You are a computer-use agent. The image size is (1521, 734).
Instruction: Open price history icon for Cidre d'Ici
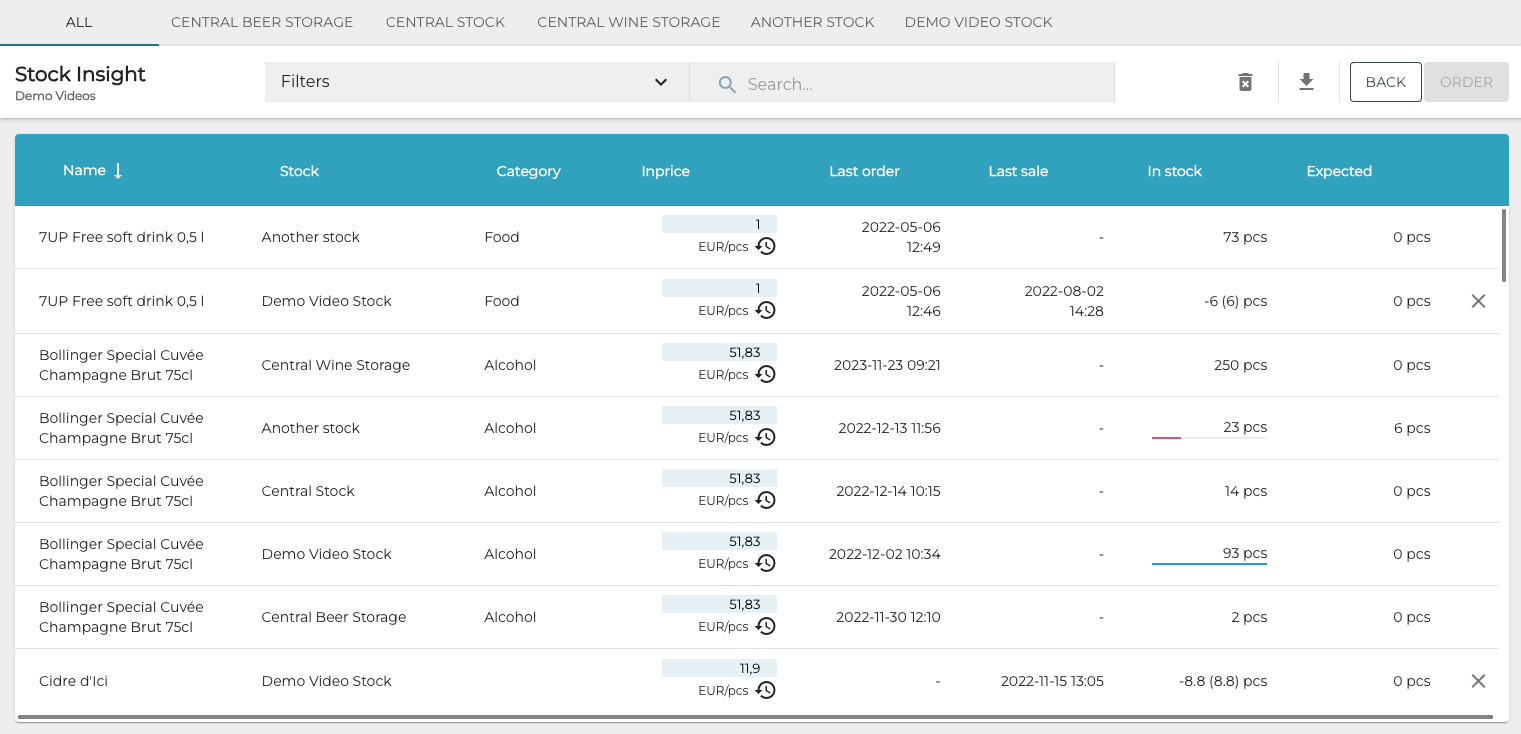(x=765, y=690)
